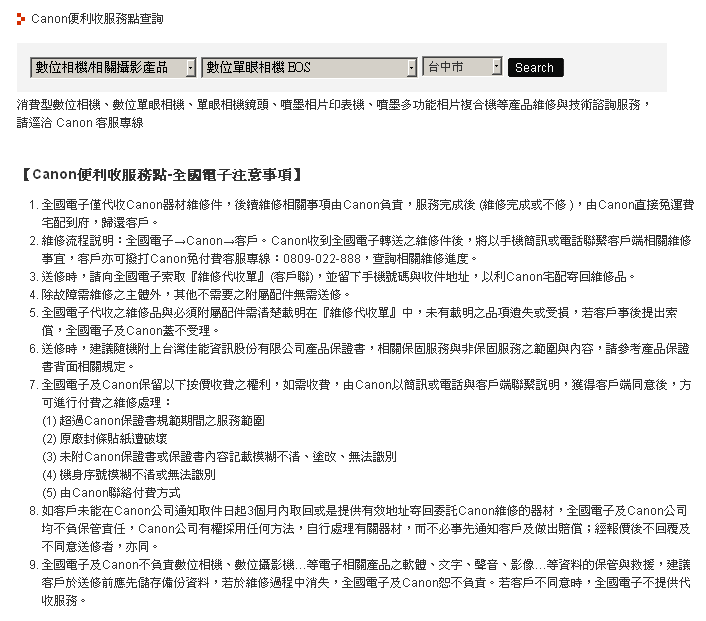706x621 pixels.
Task: Click sub-item (3) 未附Canon保證書
Action: pos(104,457)
